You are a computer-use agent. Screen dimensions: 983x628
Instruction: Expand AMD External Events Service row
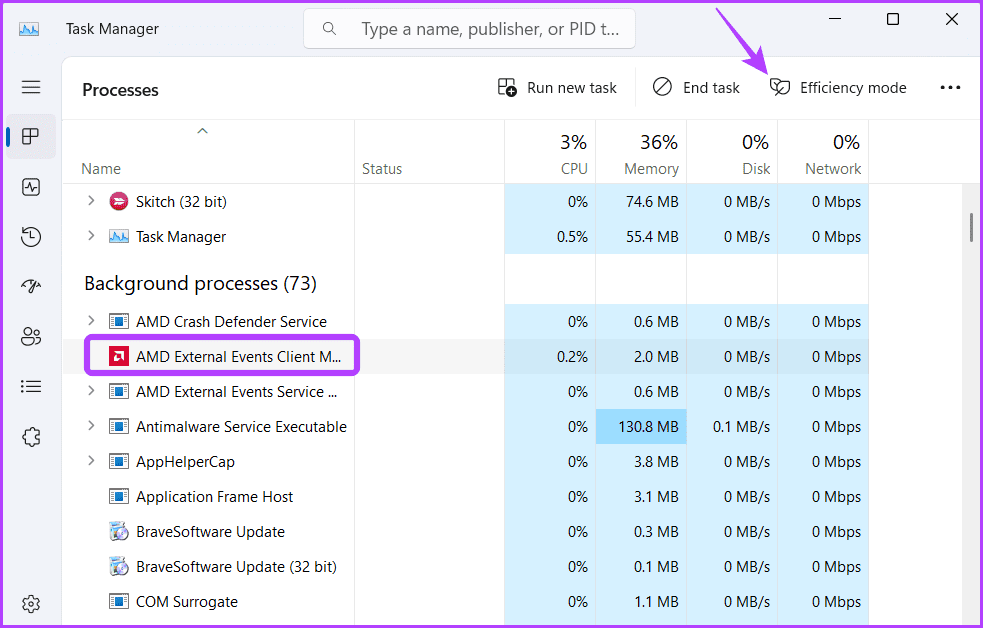pyautogui.click(x=92, y=391)
